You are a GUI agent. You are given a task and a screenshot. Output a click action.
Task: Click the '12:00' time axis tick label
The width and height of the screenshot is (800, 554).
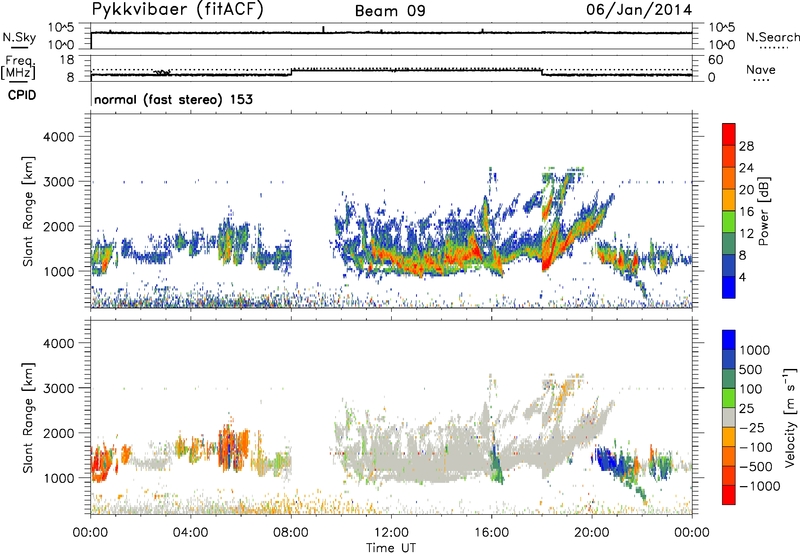coord(391,533)
